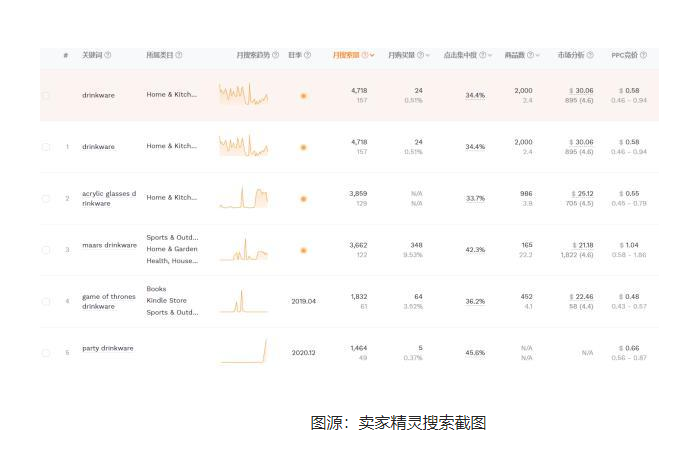Expand the 商品数 column sort arrow
The image size is (686, 451).
coord(537,55)
